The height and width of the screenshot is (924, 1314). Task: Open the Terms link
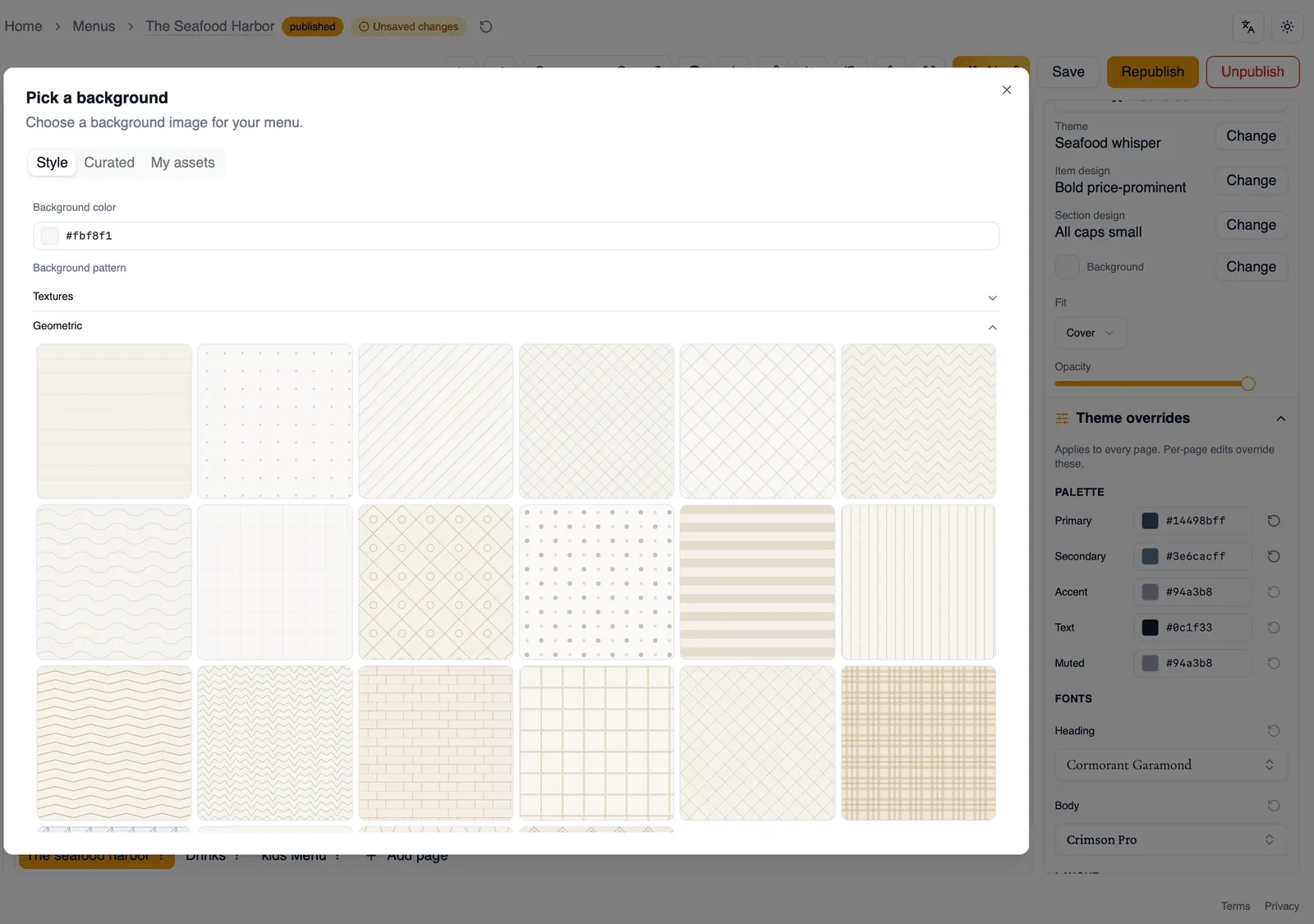coord(1235,906)
